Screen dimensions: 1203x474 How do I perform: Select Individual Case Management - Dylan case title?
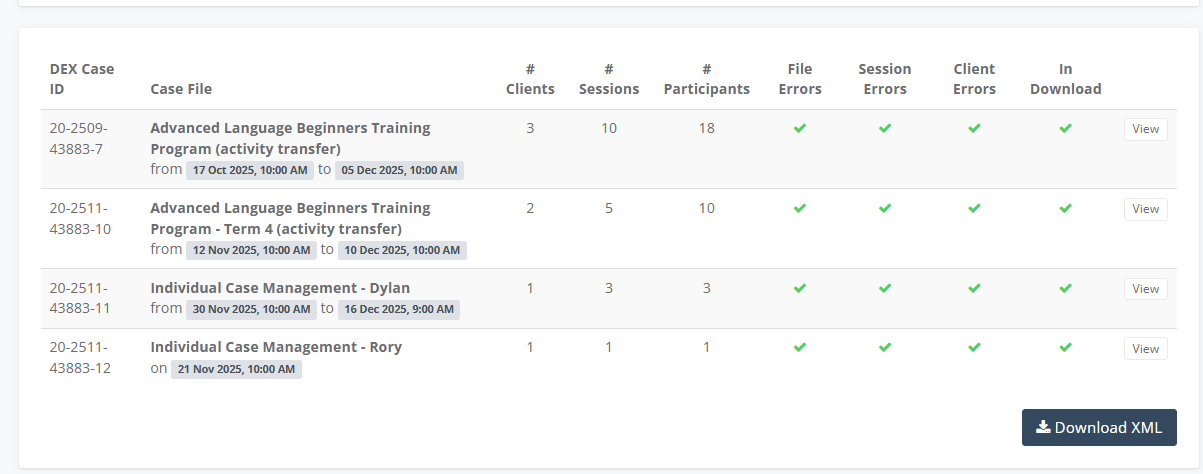280,288
